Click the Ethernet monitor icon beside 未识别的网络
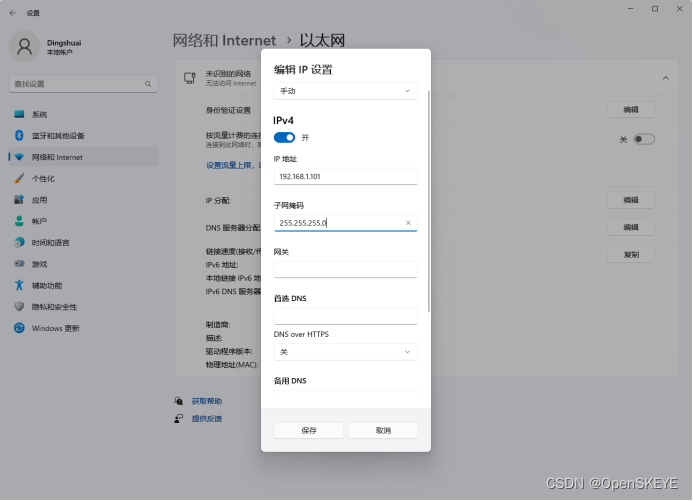Screen dimensions: 693x501 pos(190,78)
